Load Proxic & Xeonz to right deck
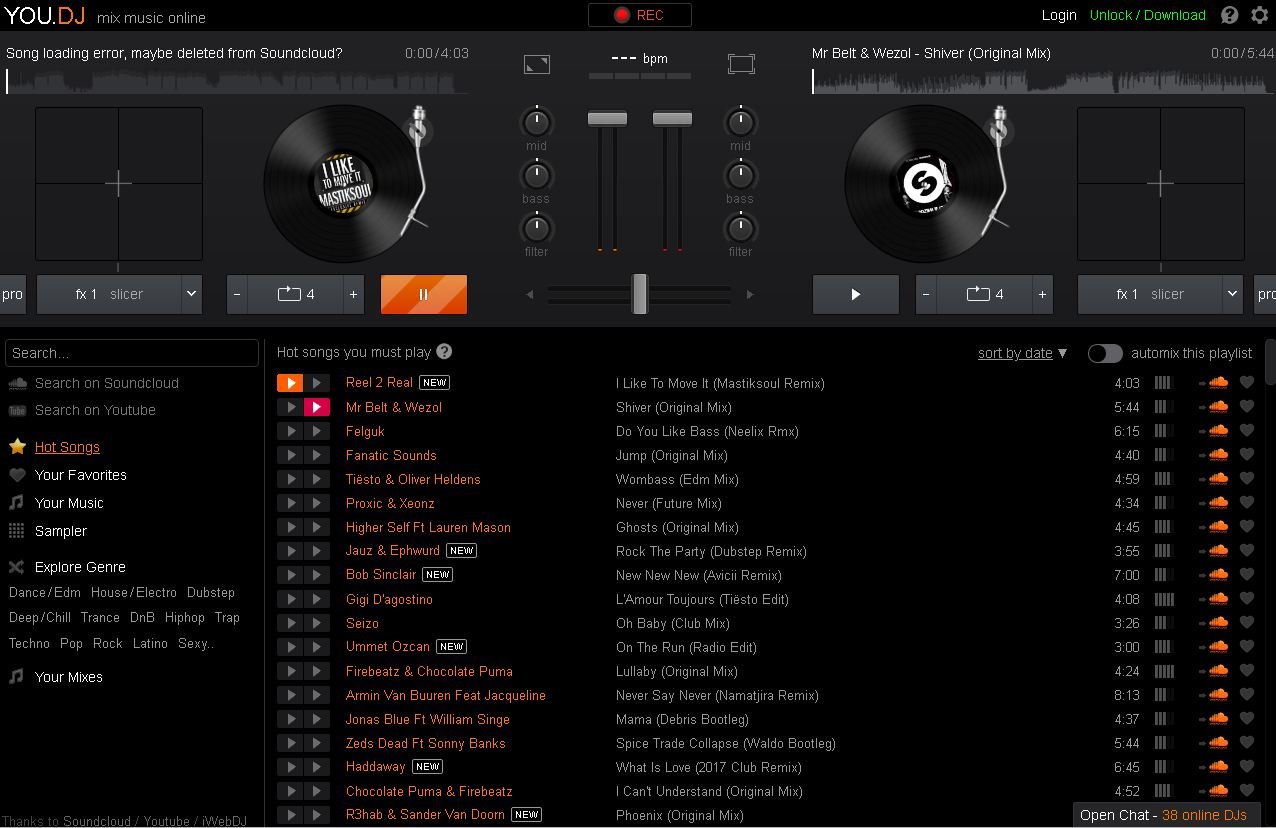Viewport: 1276px width, 828px height. pyautogui.click(x=316, y=503)
